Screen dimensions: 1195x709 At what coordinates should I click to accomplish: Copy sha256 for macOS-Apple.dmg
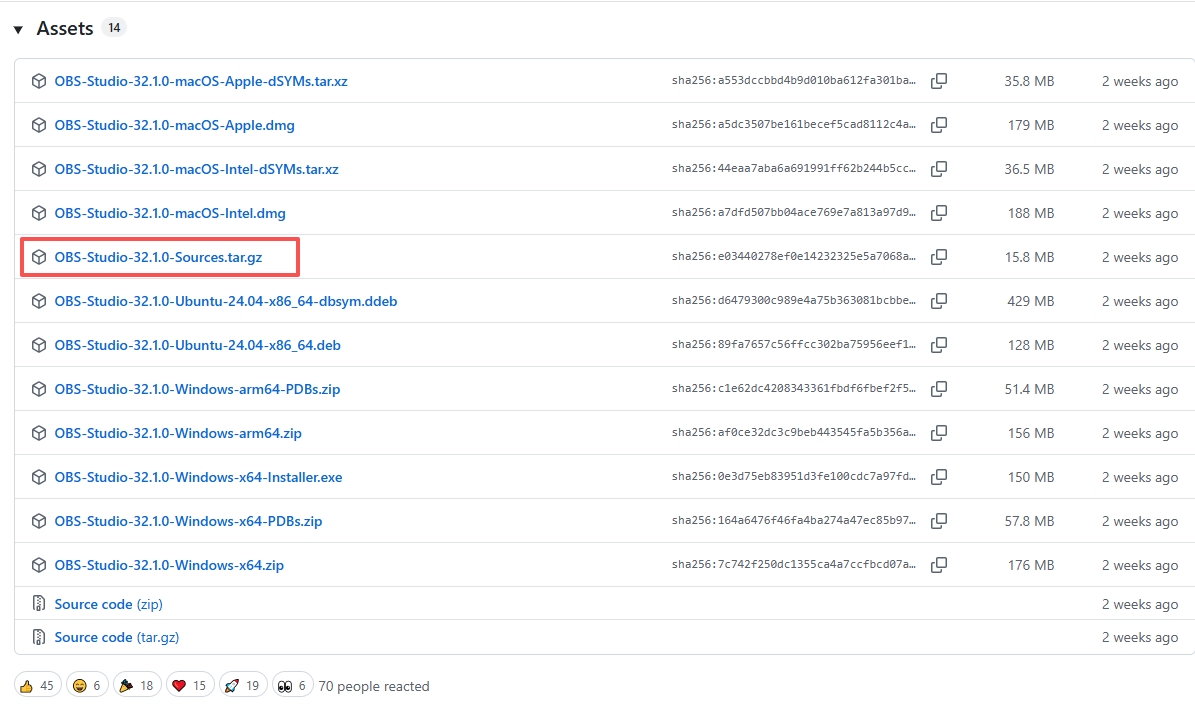pyautogui.click(x=939, y=125)
